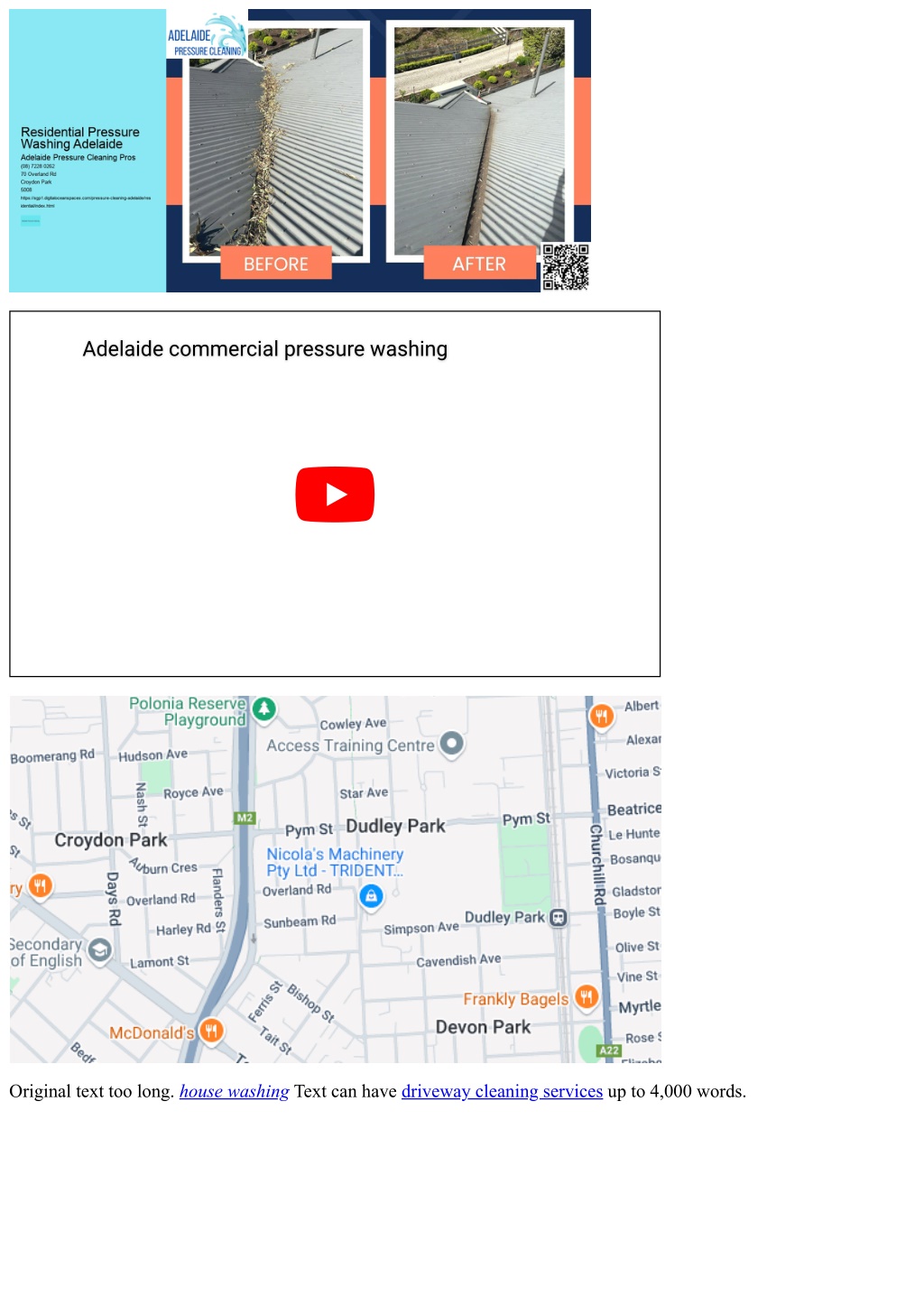Click the Dudley Park station label
924x1305 pixels.
click(504, 918)
